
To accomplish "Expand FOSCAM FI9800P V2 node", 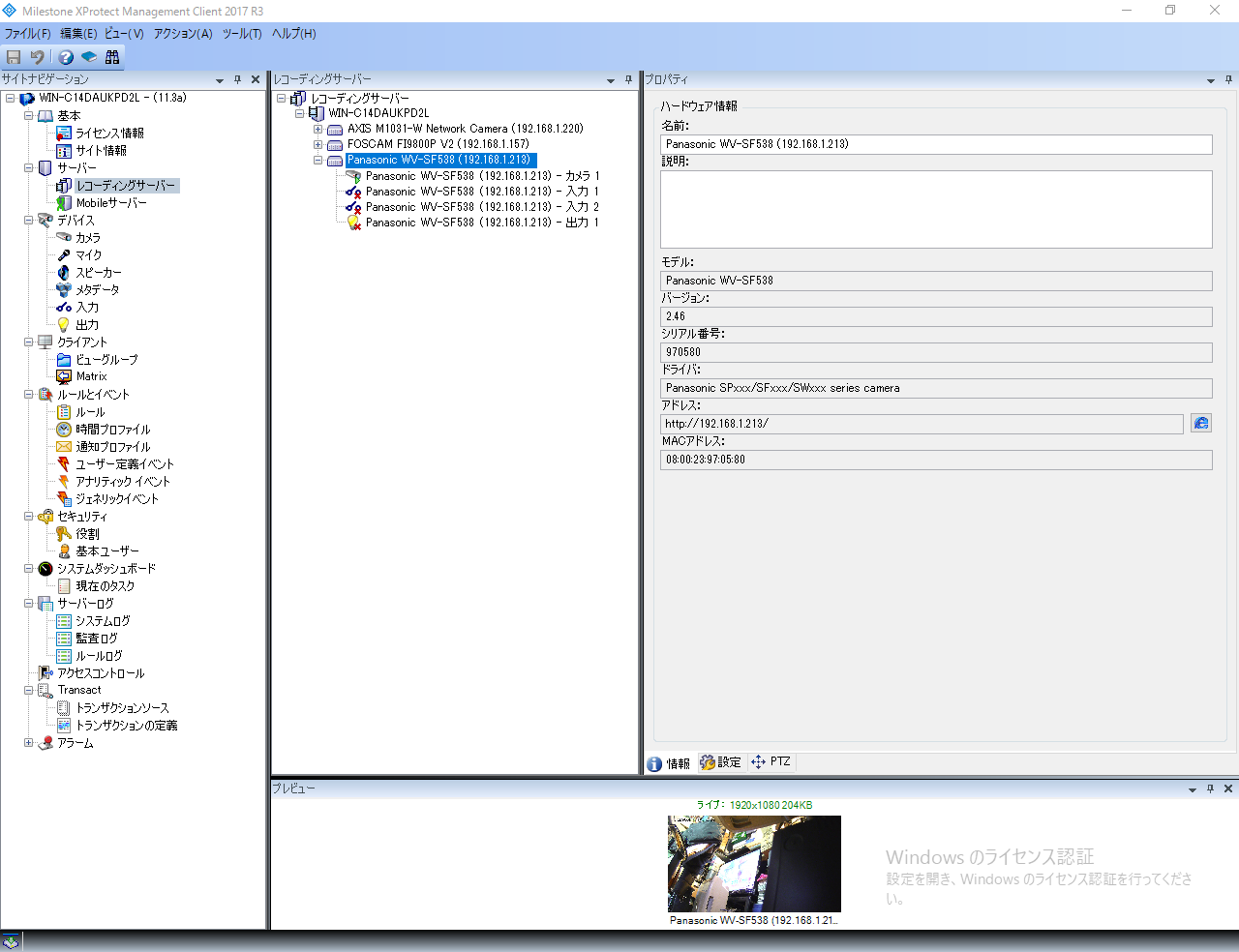I will 317,144.
